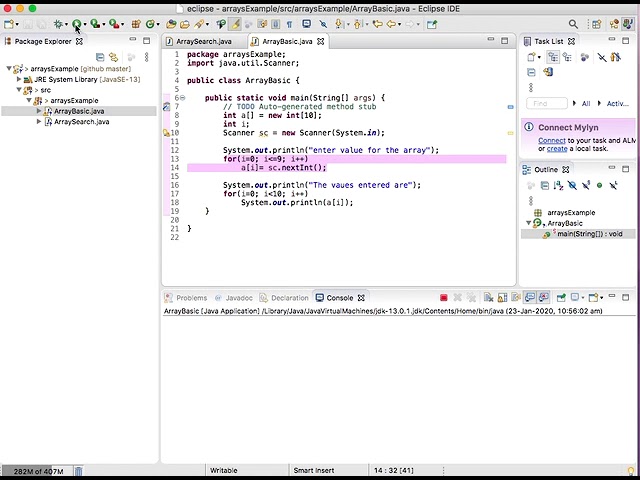Collapse the src folder node
Screen dimensions: 640x480
(x=19, y=90)
